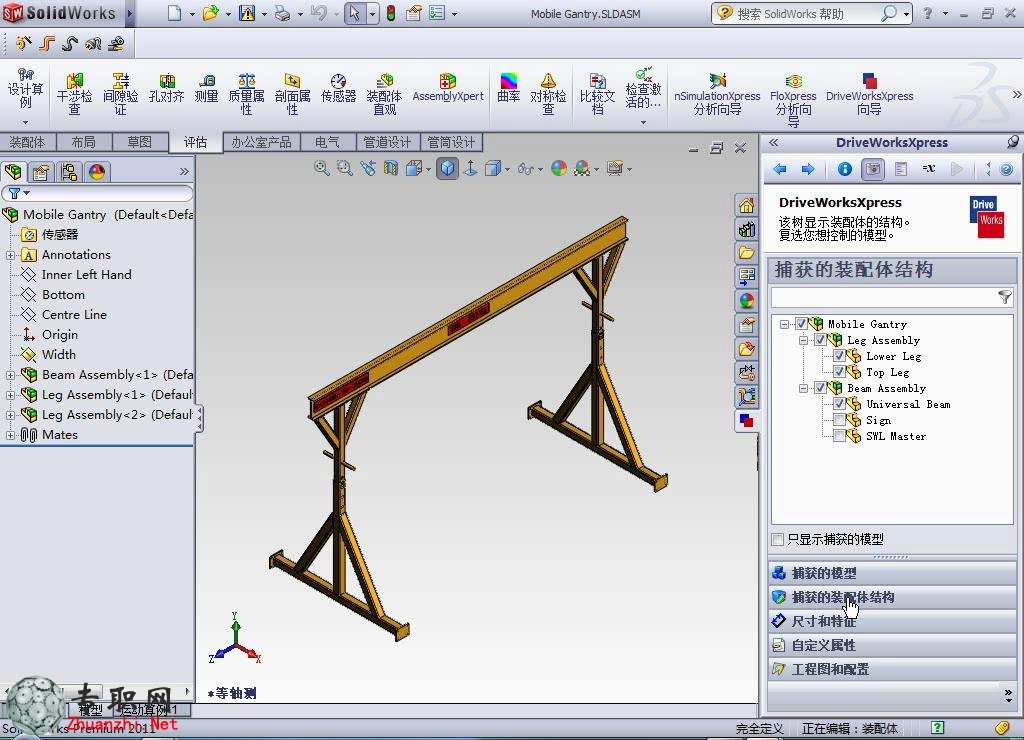Open DriveWorksXpress task pane tab icon
This screenshot has height=740, width=1024.
pyautogui.click(x=746, y=421)
